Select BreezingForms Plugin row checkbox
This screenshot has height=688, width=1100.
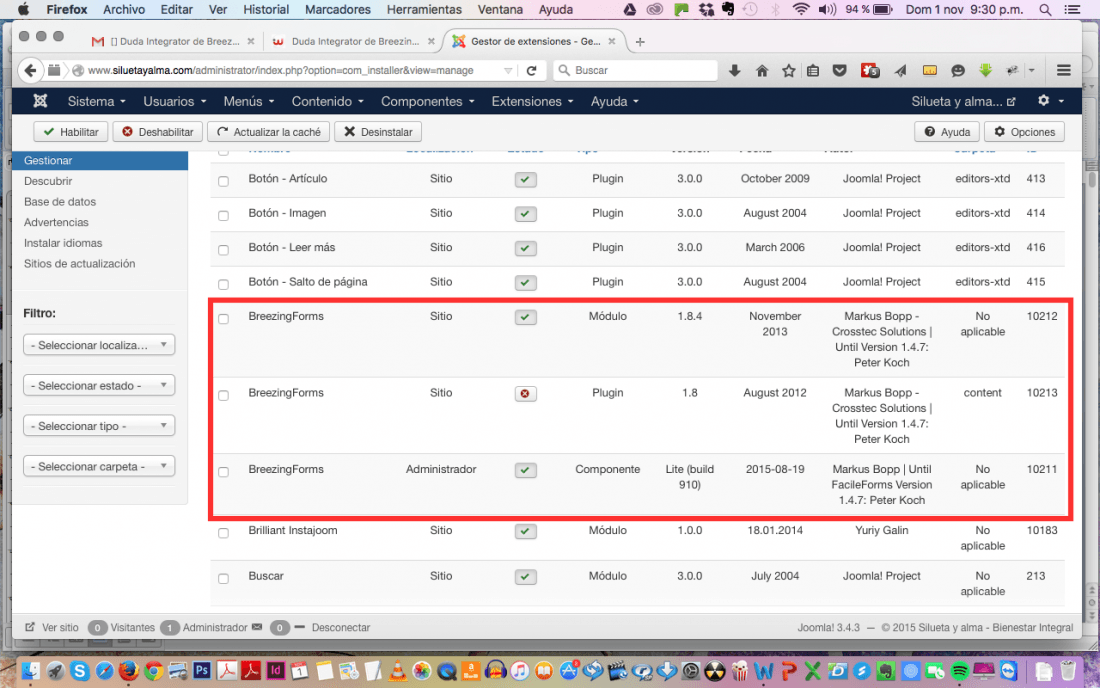pos(223,396)
